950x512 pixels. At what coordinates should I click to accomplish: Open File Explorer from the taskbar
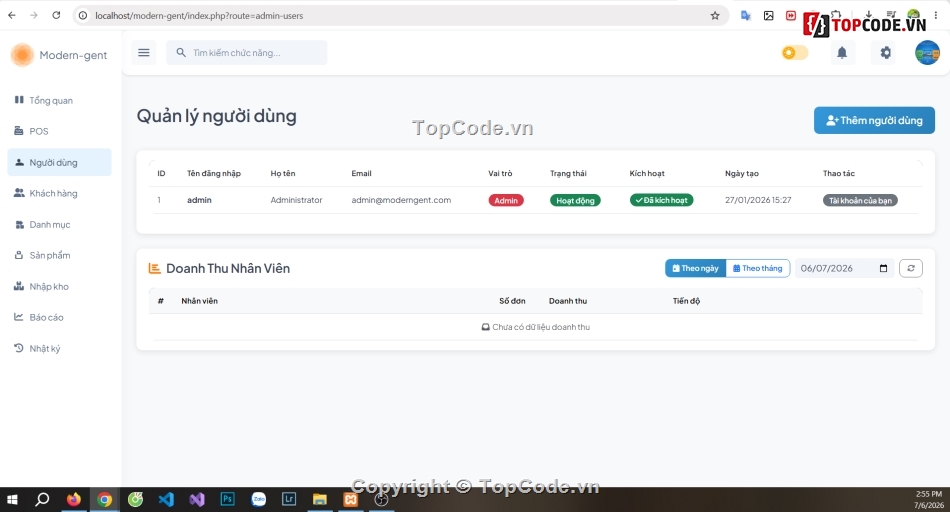click(x=319, y=499)
